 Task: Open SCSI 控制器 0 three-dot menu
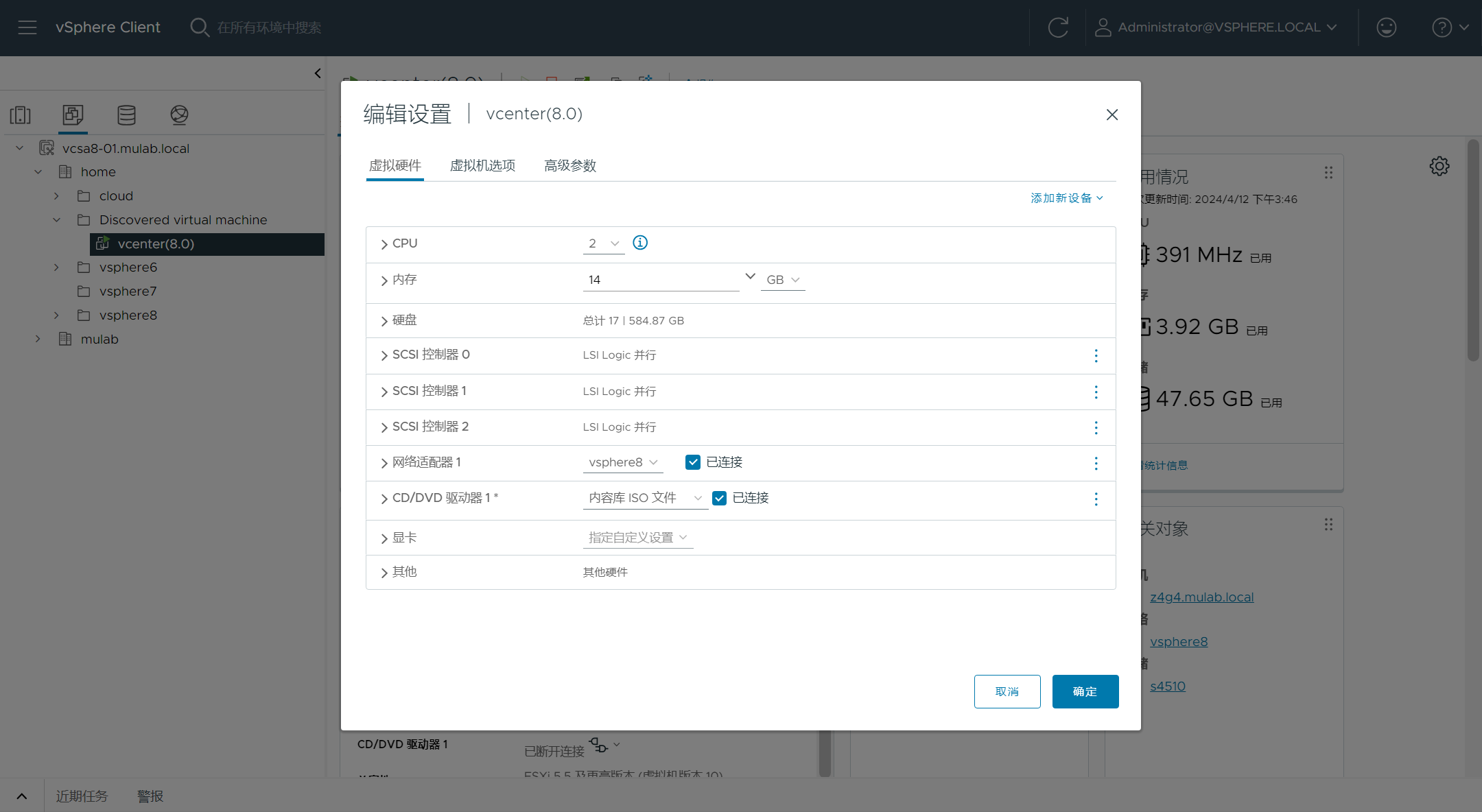pyautogui.click(x=1096, y=355)
